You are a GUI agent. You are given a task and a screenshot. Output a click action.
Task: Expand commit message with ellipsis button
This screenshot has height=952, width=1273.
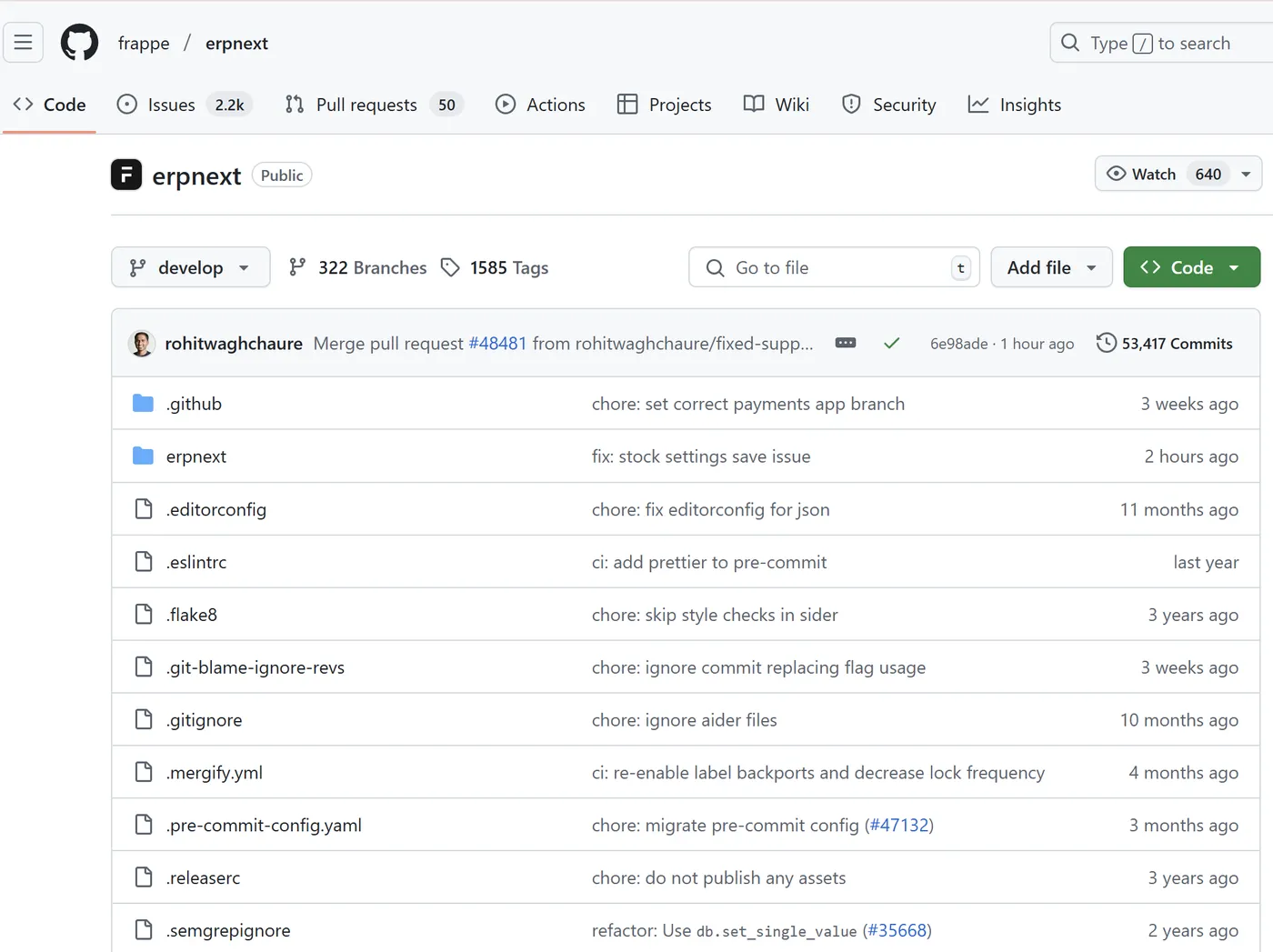(846, 343)
